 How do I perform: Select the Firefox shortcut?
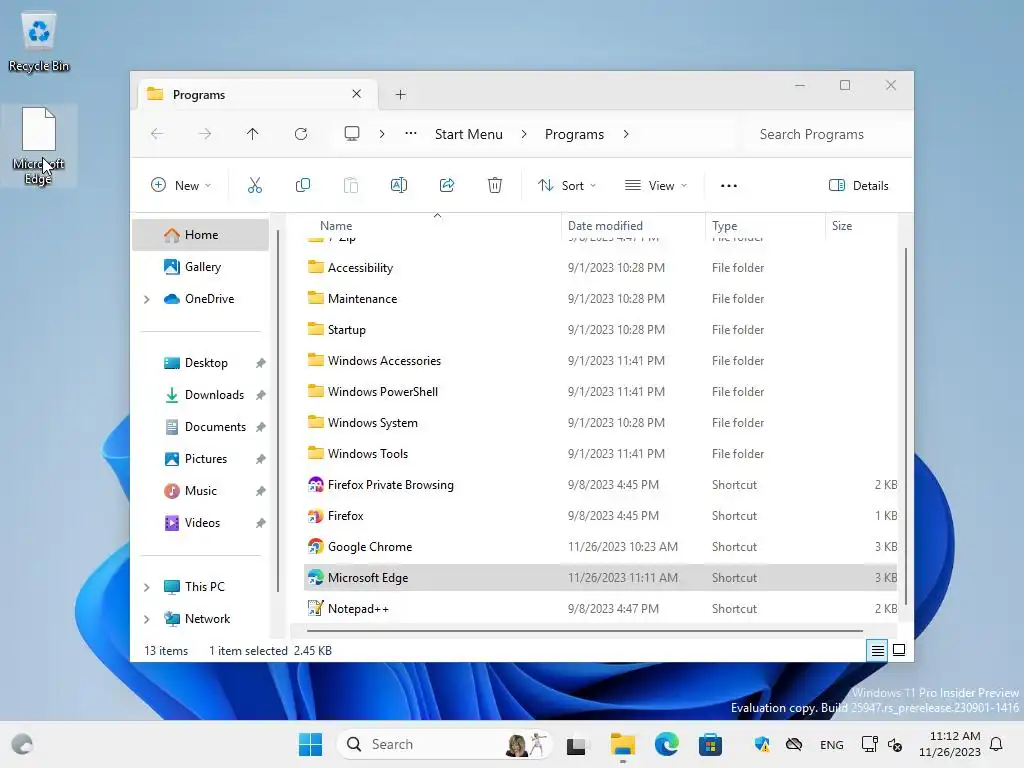click(600, 516)
